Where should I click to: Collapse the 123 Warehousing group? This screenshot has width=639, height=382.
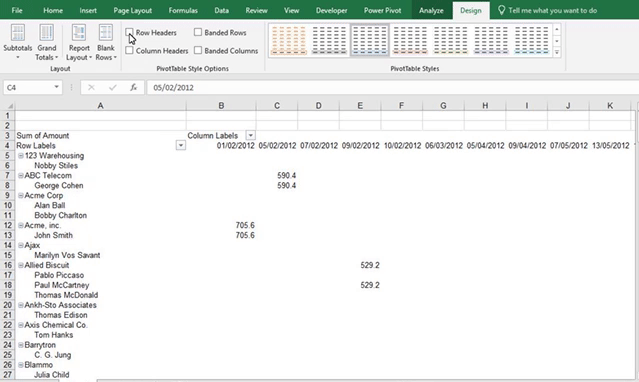(x=21, y=155)
